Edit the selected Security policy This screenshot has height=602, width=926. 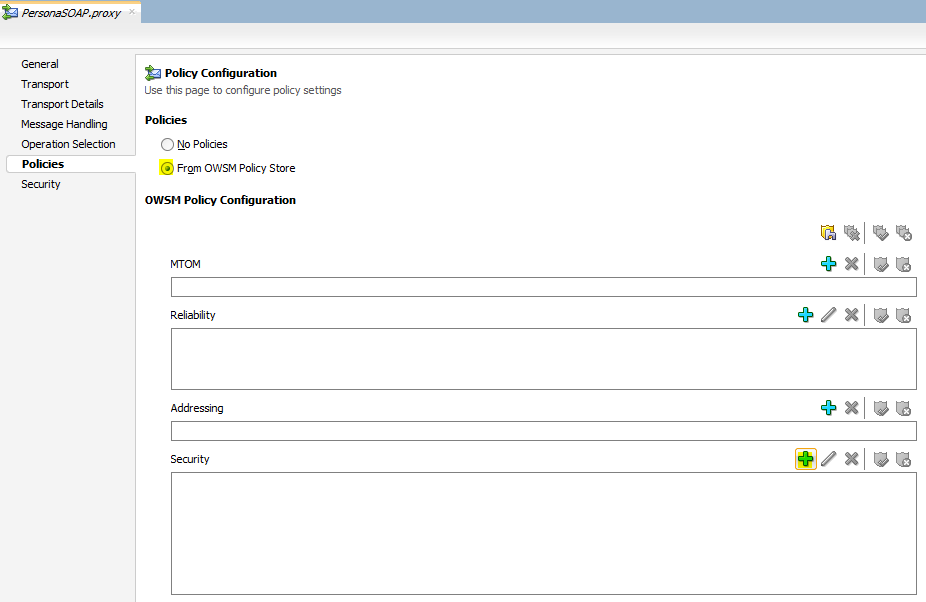tap(829, 458)
